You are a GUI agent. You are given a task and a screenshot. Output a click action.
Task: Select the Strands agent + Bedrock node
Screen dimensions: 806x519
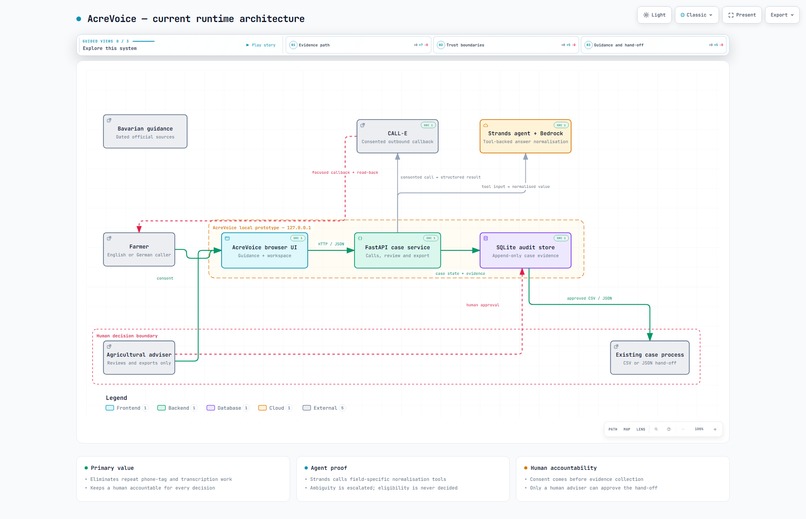[x=525, y=136]
